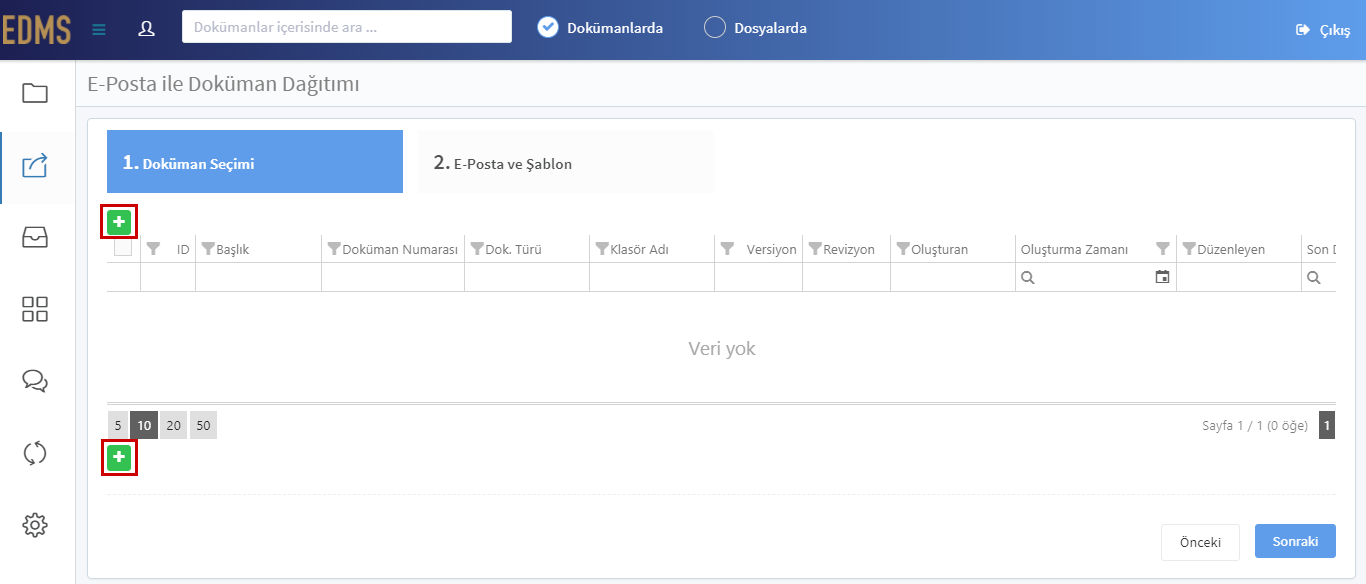Open the settings gear icon in sidebar
Screen dimensions: 1366x584
click(35, 524)
